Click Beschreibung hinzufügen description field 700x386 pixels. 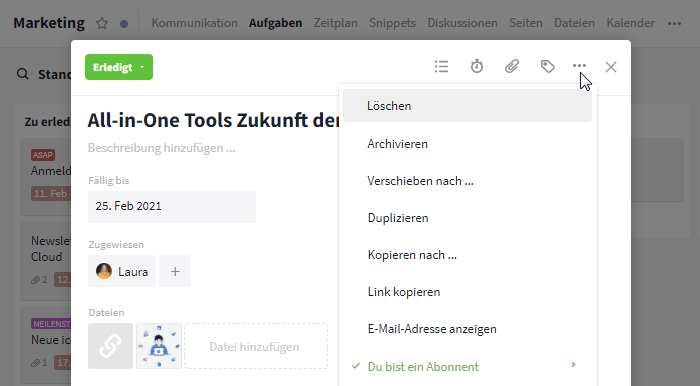[161, 148]
